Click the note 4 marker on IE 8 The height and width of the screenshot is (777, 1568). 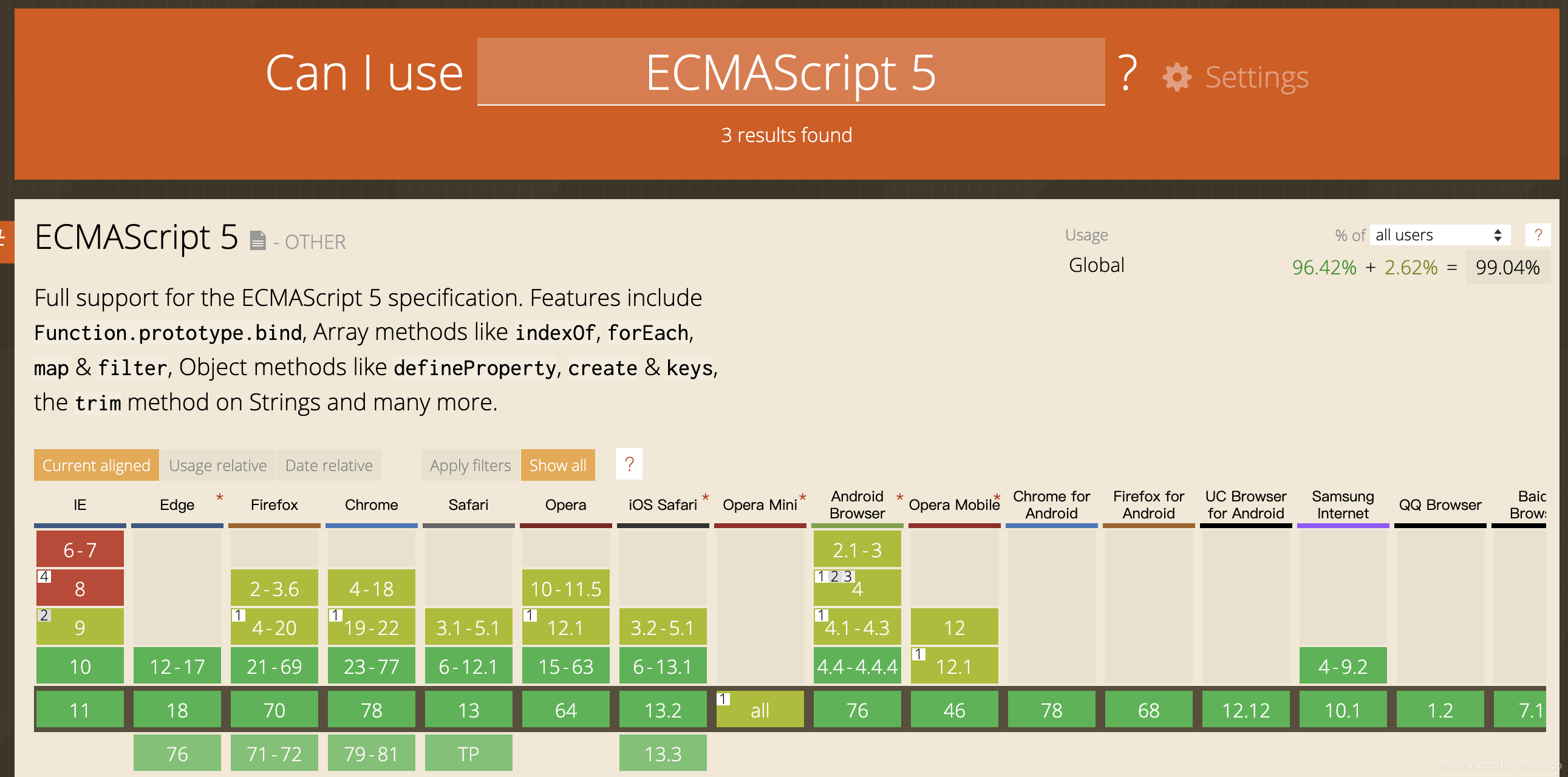click(x=44, y=576)
